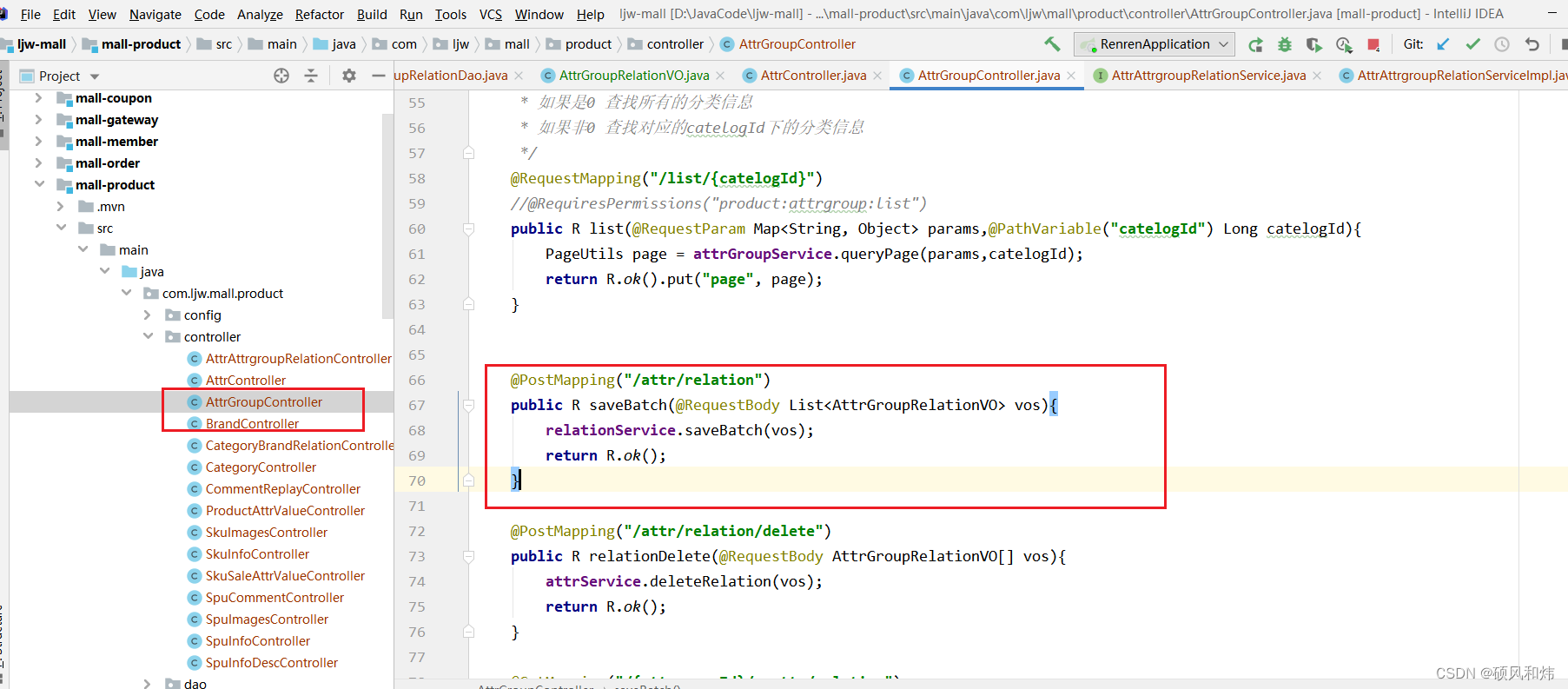Screen dimensions: 1568x689
Task: Open the RenrenApplication run configuration dropdown
Action: (x=1154, y=44)
